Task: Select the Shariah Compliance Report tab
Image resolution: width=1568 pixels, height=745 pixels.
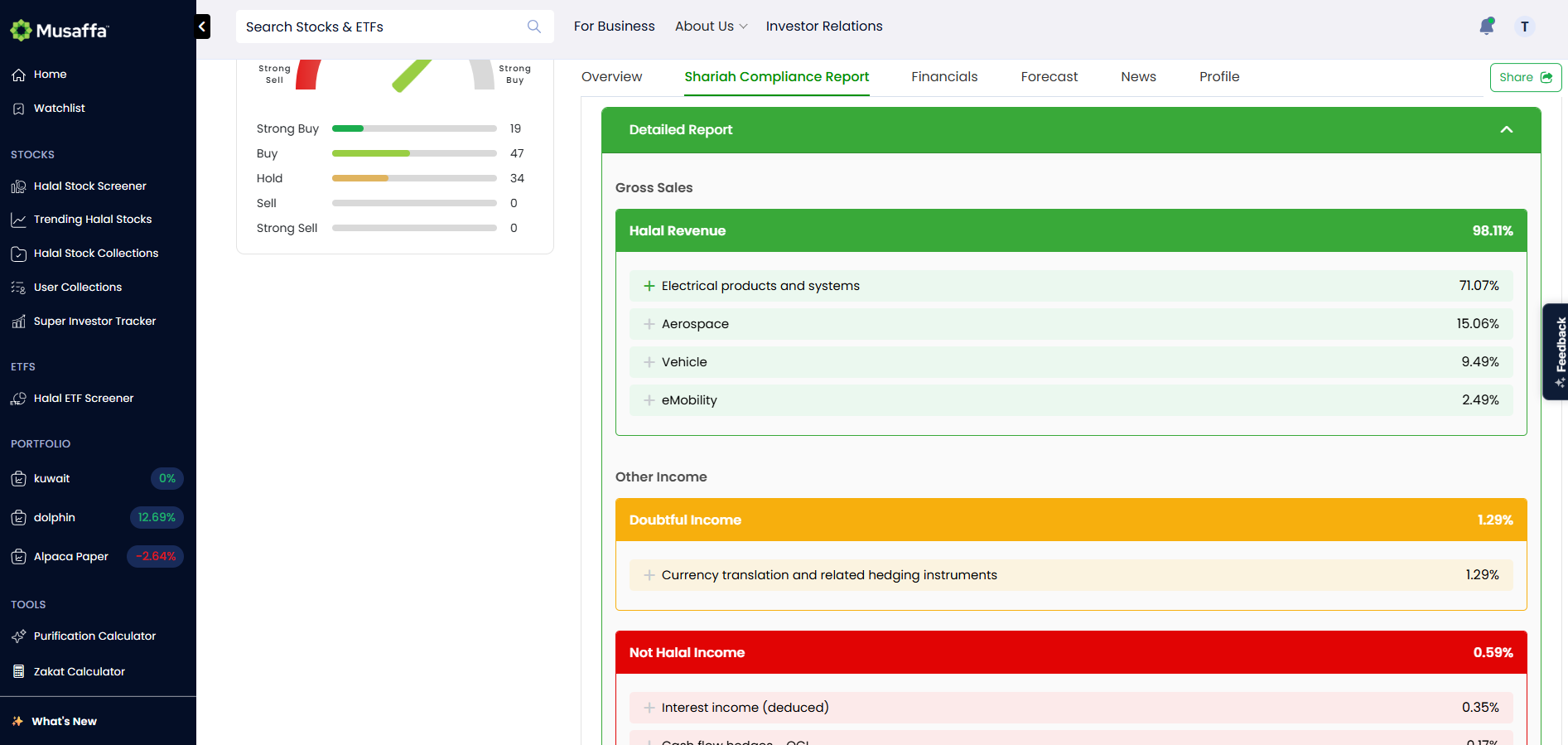Action: point(776,77)
